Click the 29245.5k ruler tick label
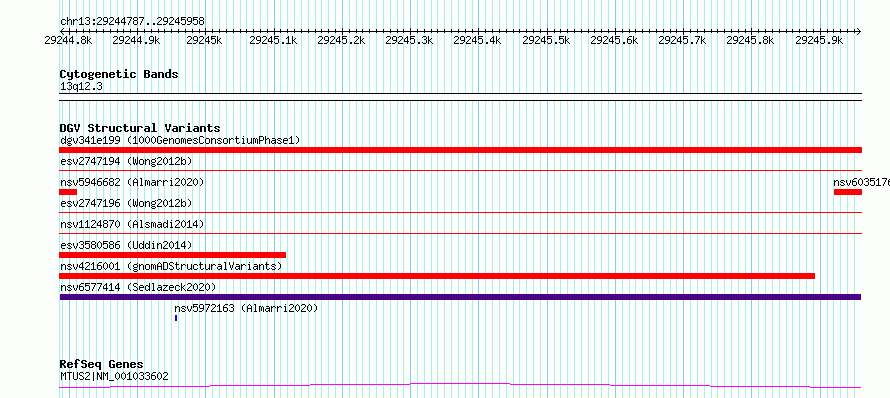Image resolution: width=890 pixels, height=398 pixels. pyautogui.click(x=546, y=40)
